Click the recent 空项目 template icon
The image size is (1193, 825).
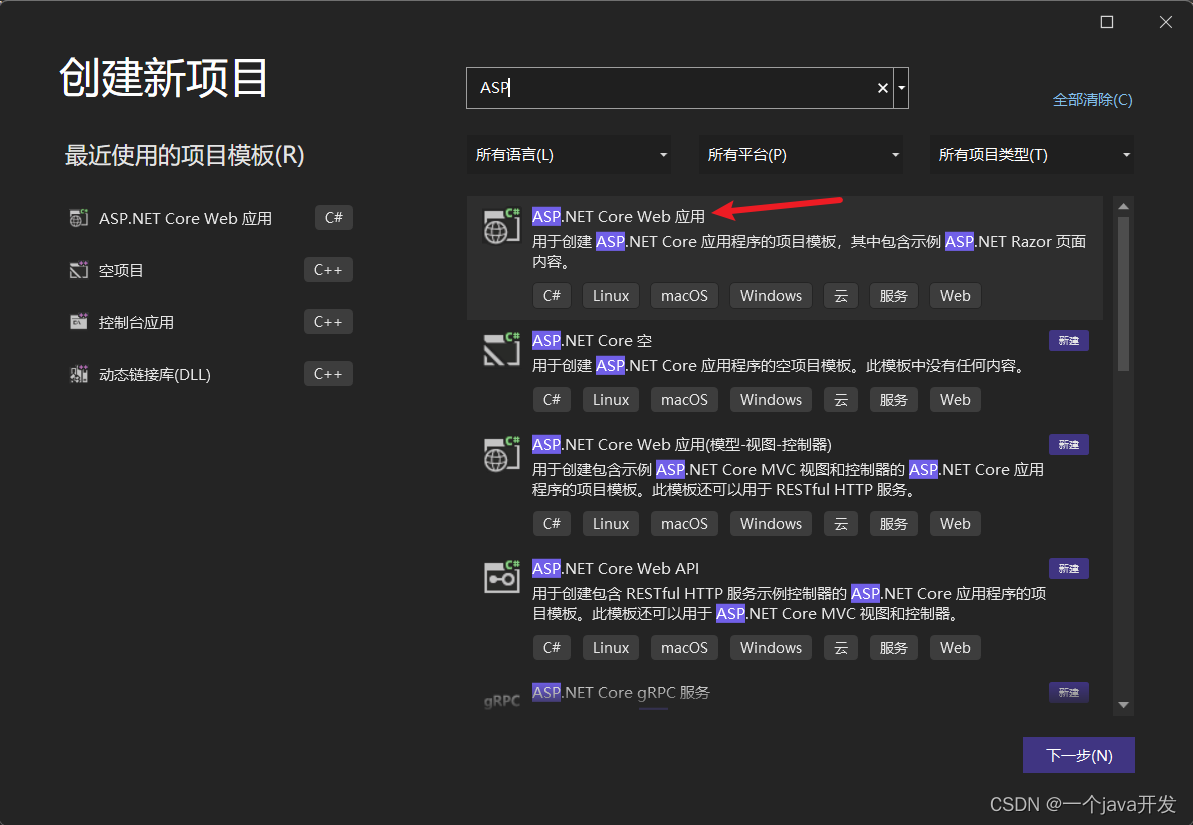click(78, 270)
